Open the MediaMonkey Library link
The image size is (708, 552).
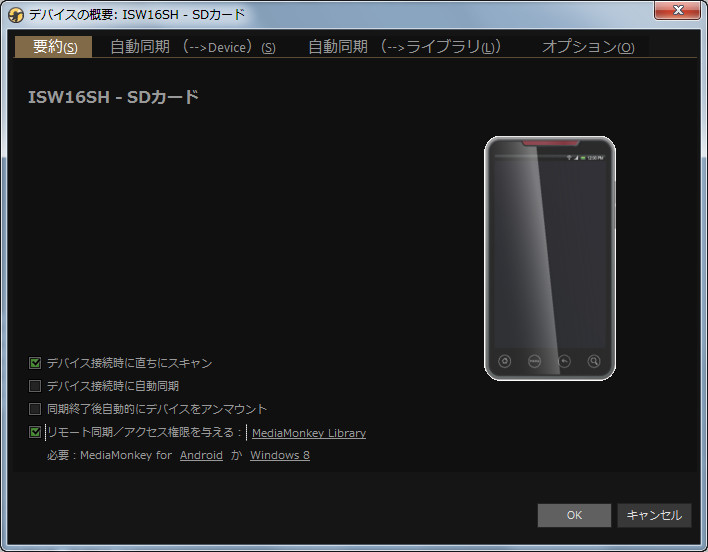coord(309,433)
